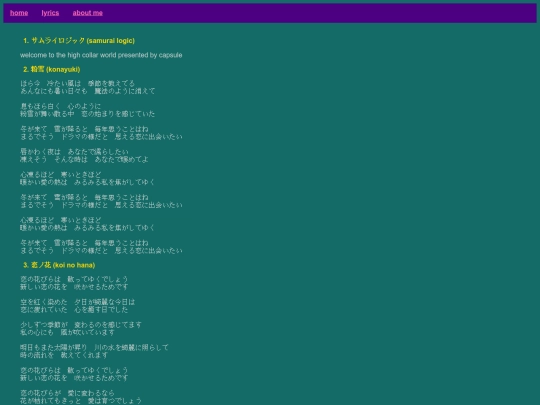Image resolution: width=540 pixels, height=405 pixels.
Task: Click the lyric line starting '少しずつ季節が'
Action: point(81,325)
